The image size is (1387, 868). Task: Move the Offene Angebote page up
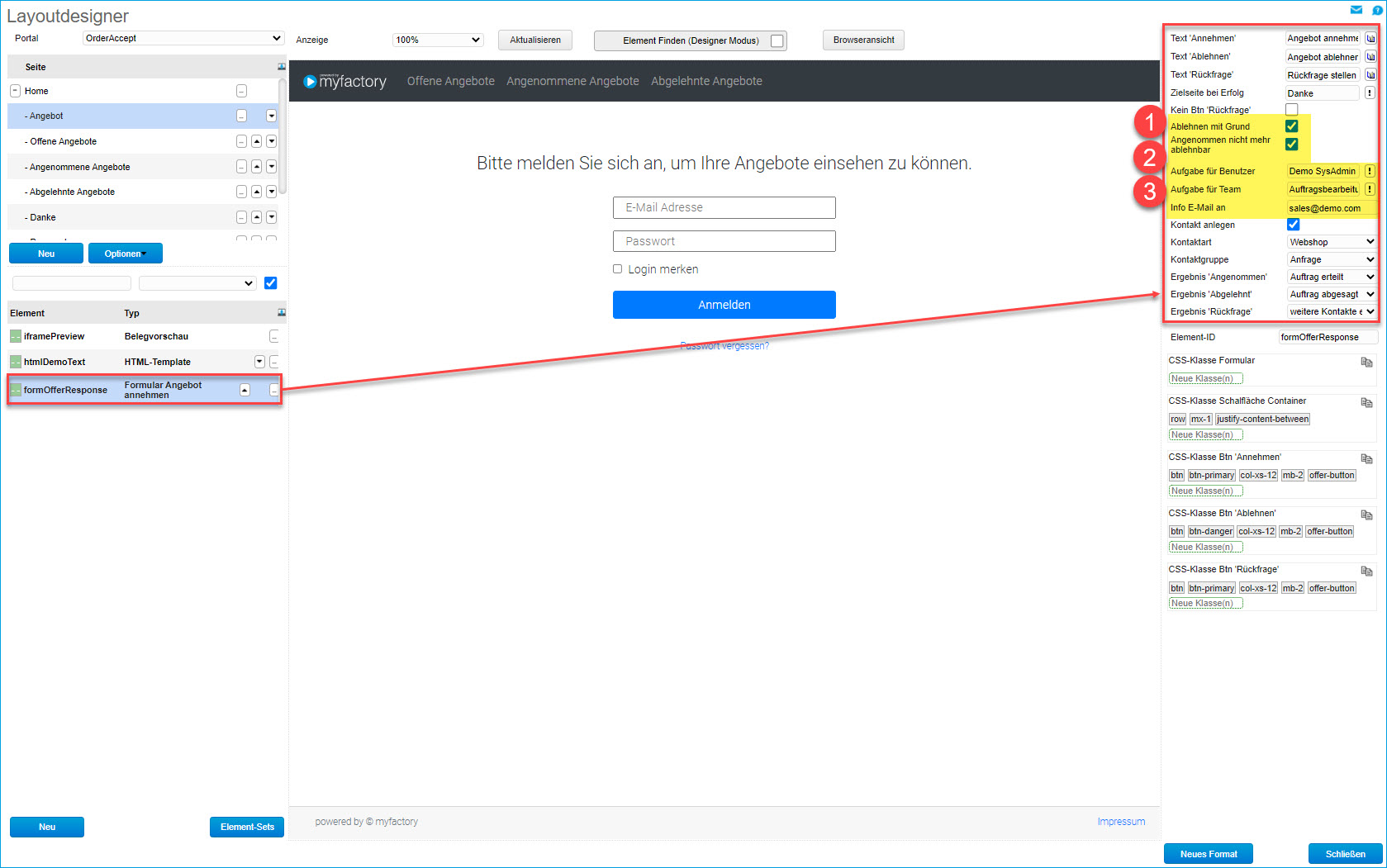[x=257, y=142]
